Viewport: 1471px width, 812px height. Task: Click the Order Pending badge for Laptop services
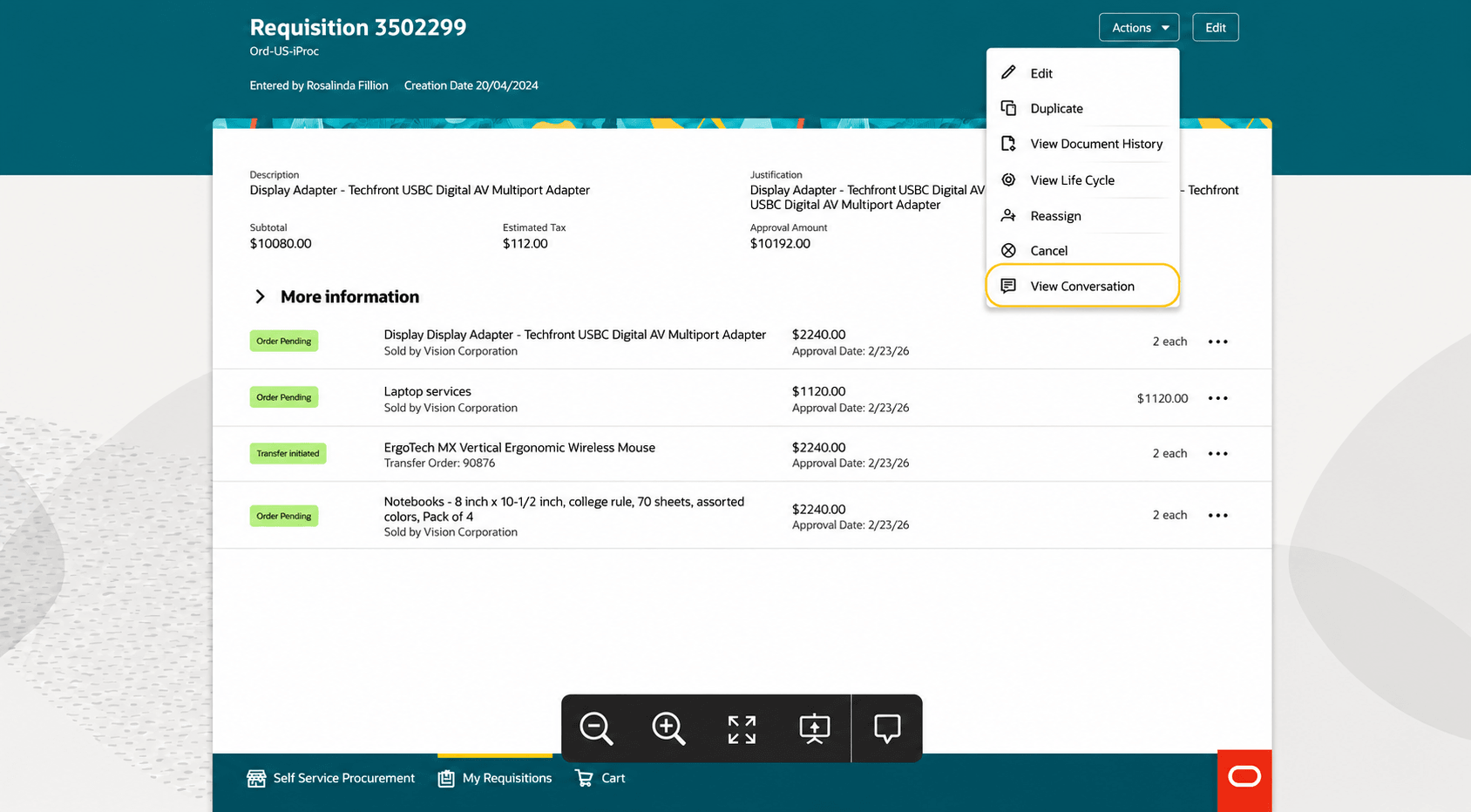pos(284,397)
